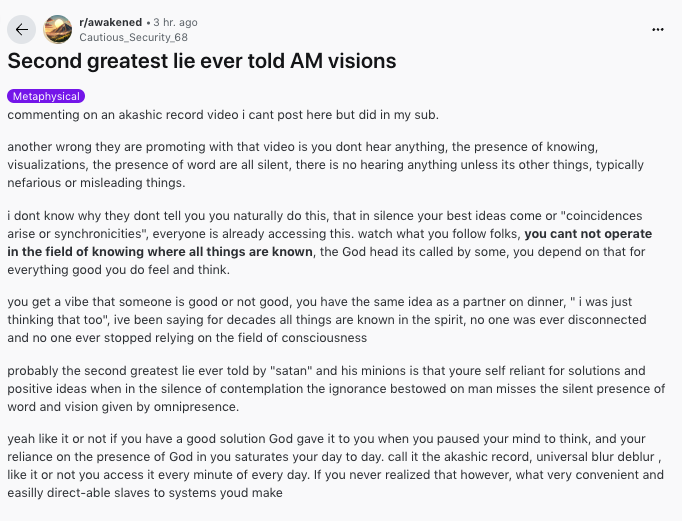Click the back arrow button

[22, 29]
